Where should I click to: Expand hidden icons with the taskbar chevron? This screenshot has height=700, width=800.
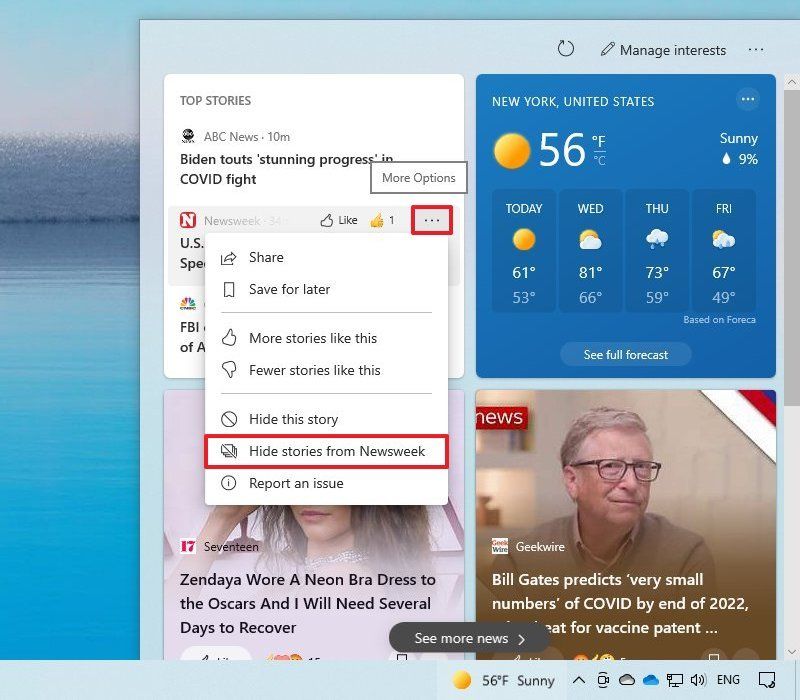(578, 680)
